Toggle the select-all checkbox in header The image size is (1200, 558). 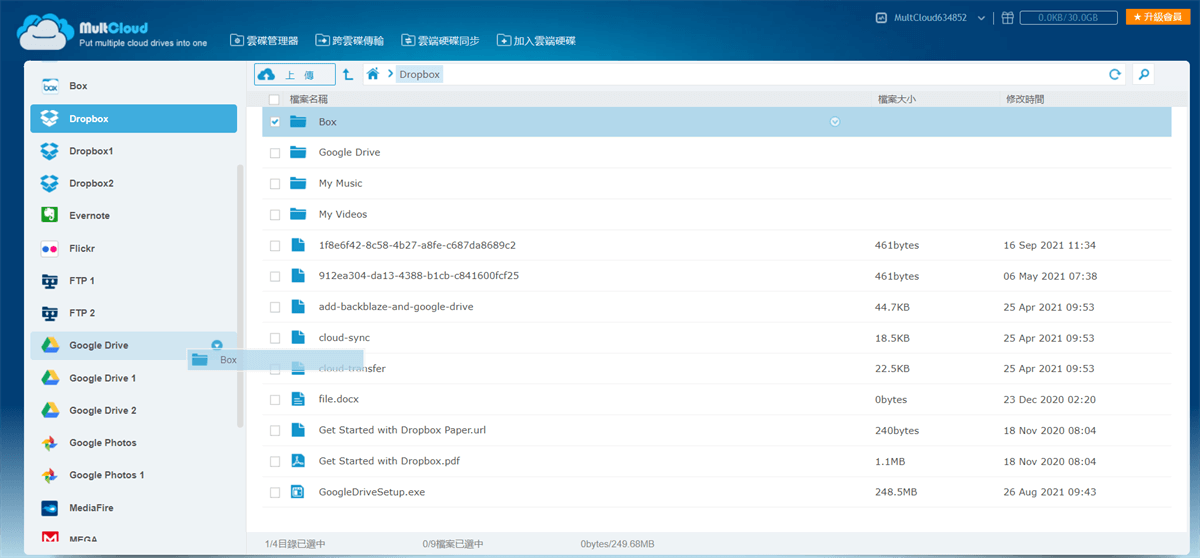click(274, 99)
